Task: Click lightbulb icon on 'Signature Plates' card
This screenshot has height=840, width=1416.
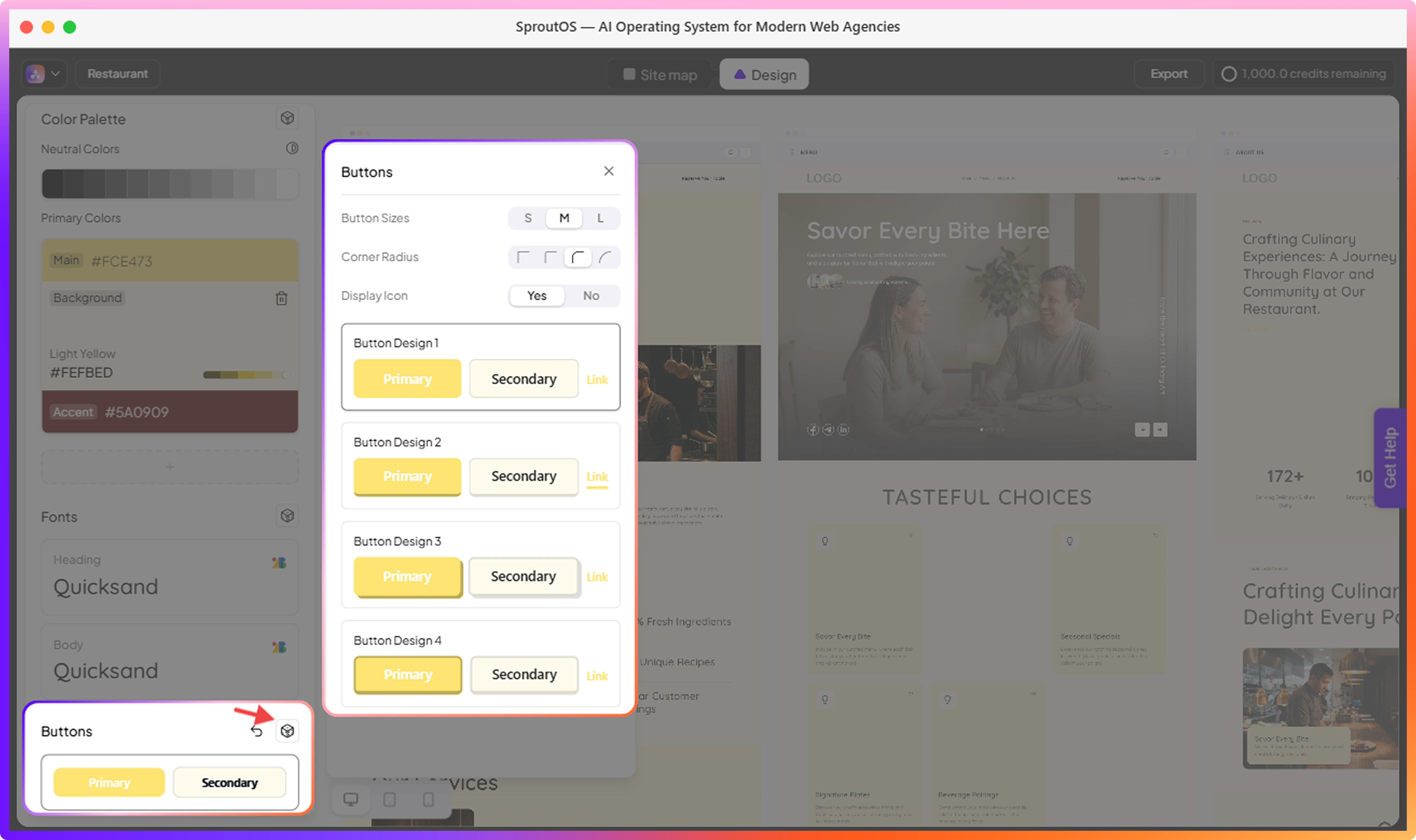Action: pos(825,700)
